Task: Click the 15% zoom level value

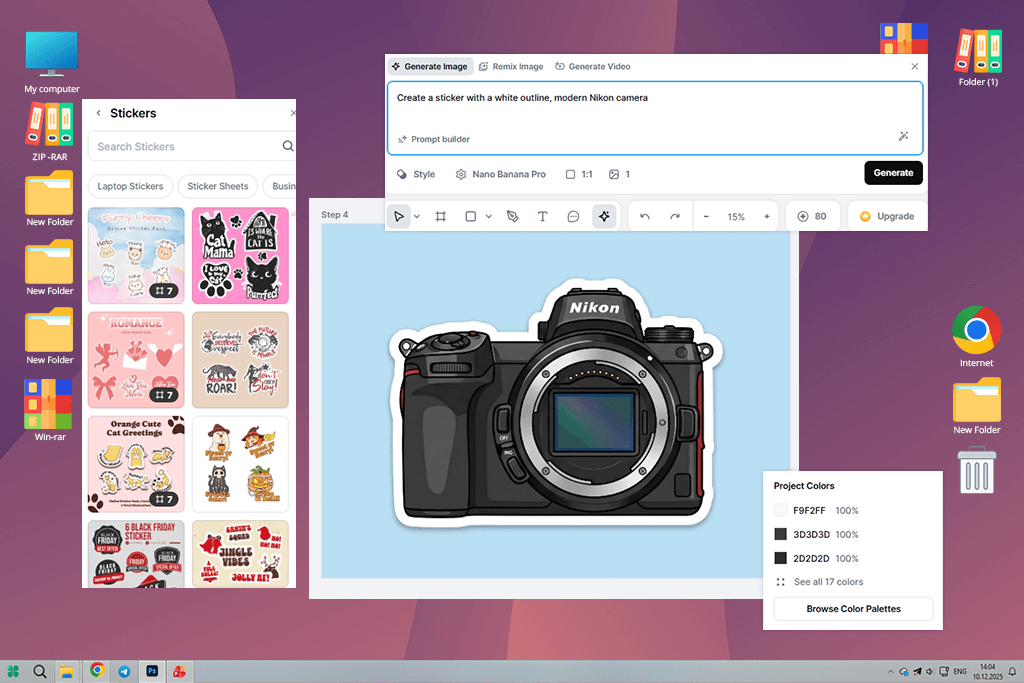Action: point(736,217)
